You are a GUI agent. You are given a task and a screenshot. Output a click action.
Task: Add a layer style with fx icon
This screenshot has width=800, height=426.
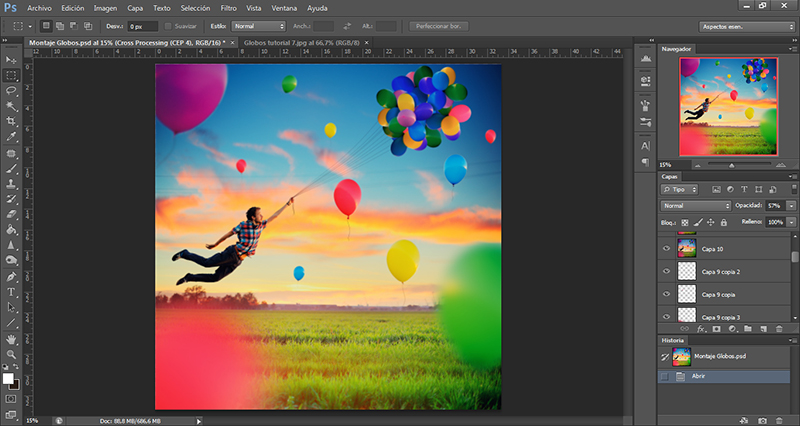701,329
